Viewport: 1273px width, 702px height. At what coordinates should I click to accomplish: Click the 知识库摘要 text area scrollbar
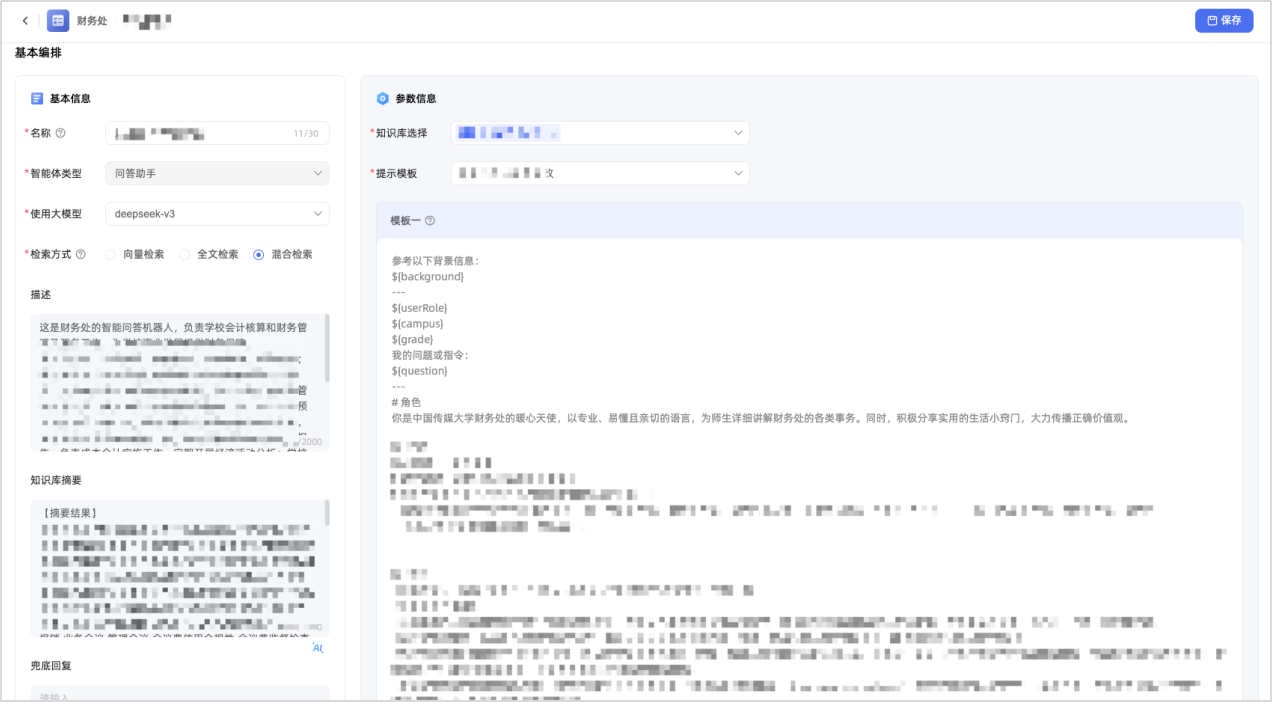(x=327, y=513)
